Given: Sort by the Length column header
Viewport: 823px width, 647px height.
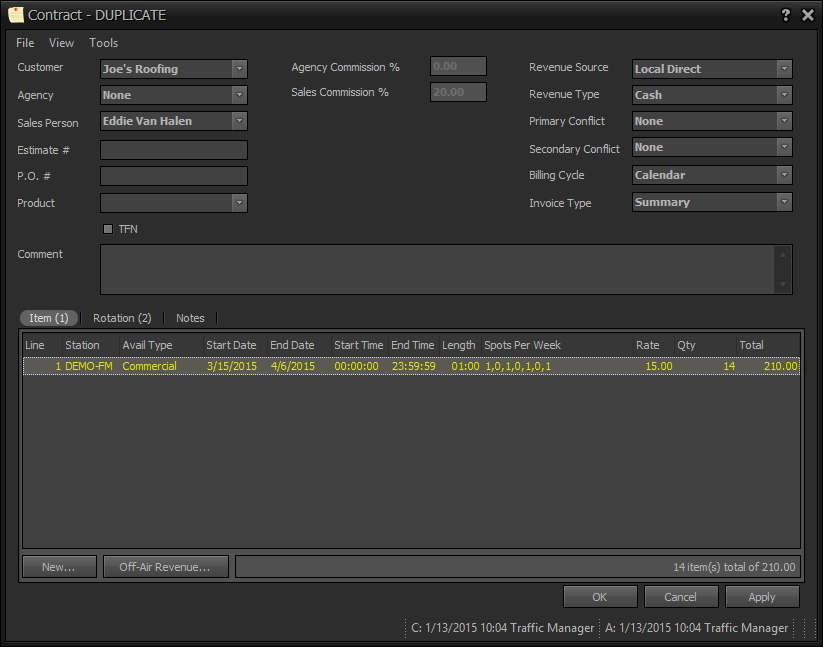Looking at the screenshot, I should [x=460, y=345].
